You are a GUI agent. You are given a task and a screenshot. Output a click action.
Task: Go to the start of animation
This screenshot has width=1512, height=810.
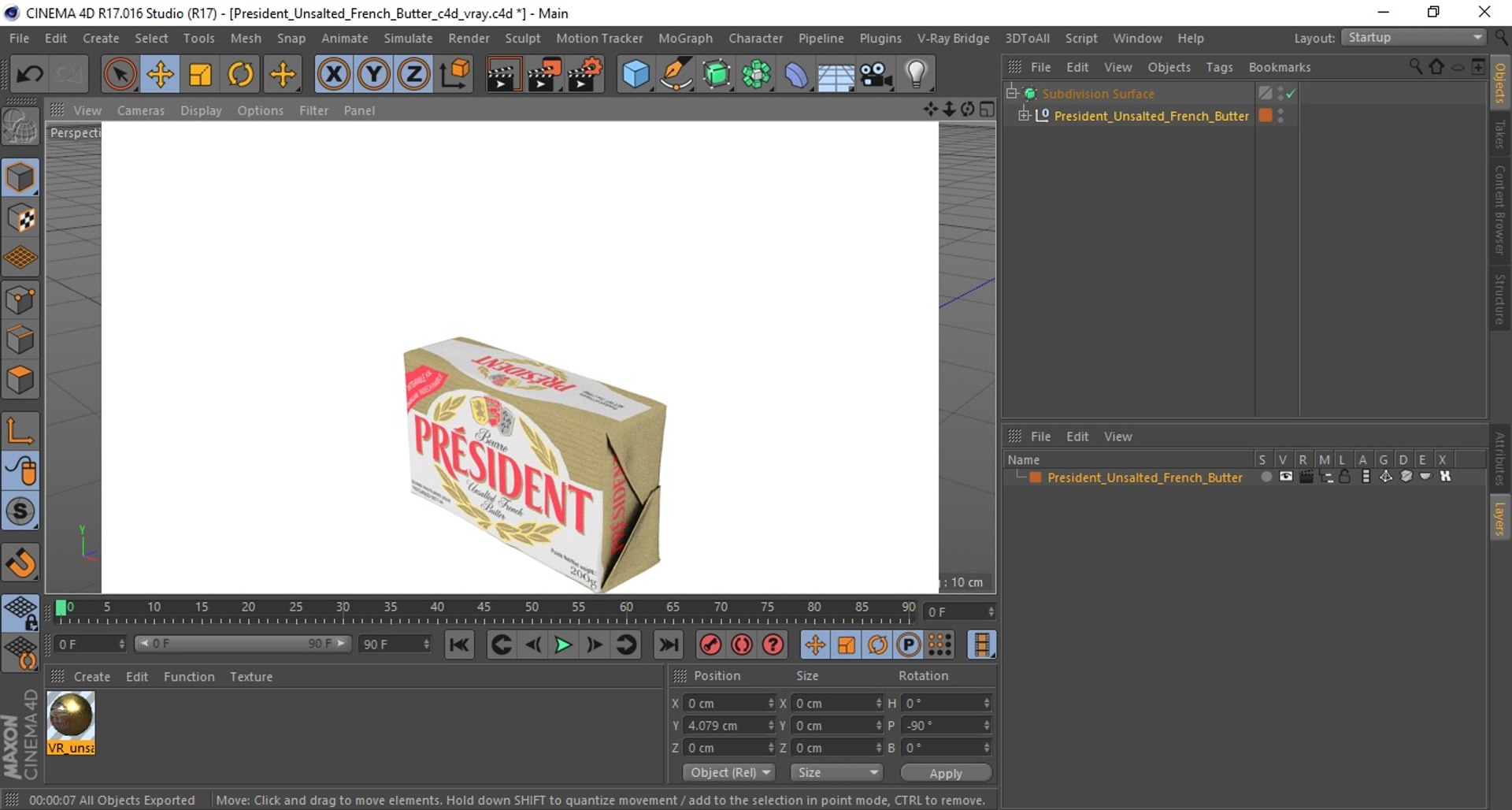(459, 645)
